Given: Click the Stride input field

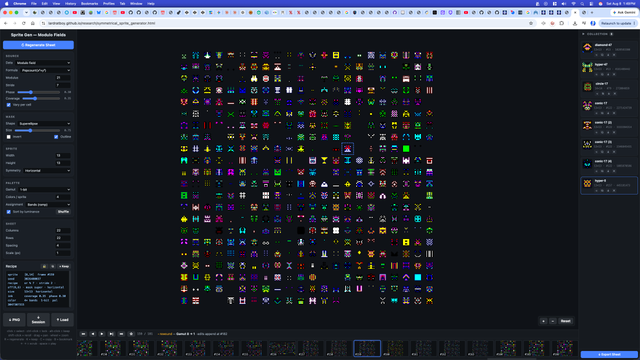Looking at the screenshot, I should [63, 85].
